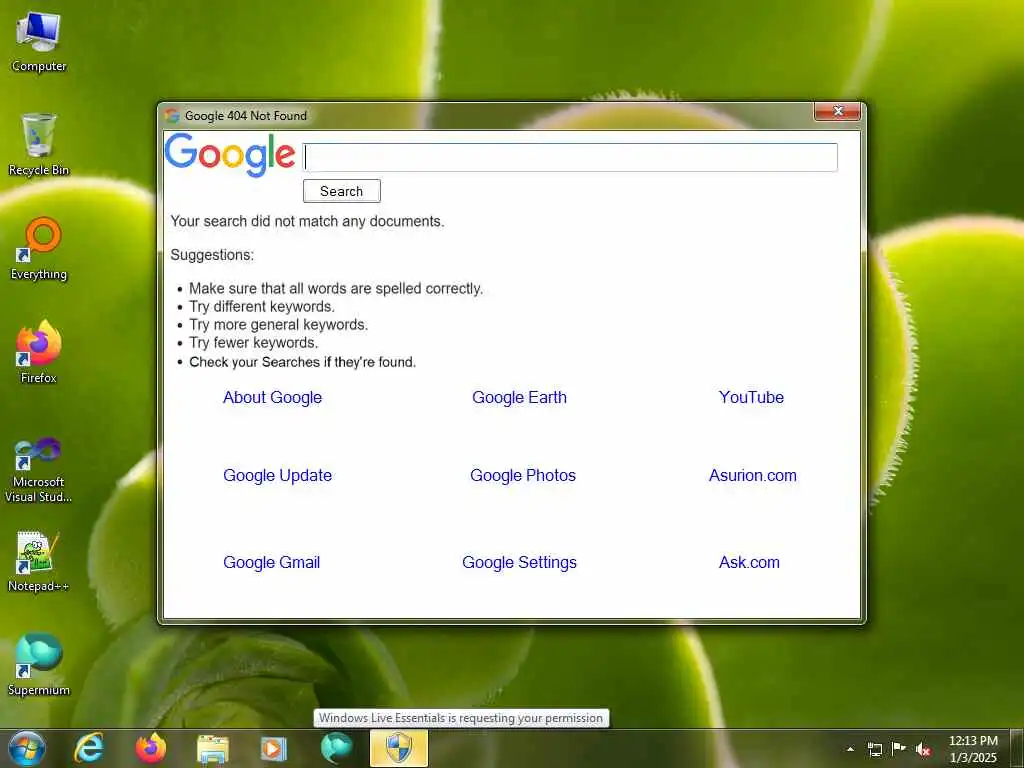Select the Recycle Bin icon
1024x768 pixels.
click(39, 144)
